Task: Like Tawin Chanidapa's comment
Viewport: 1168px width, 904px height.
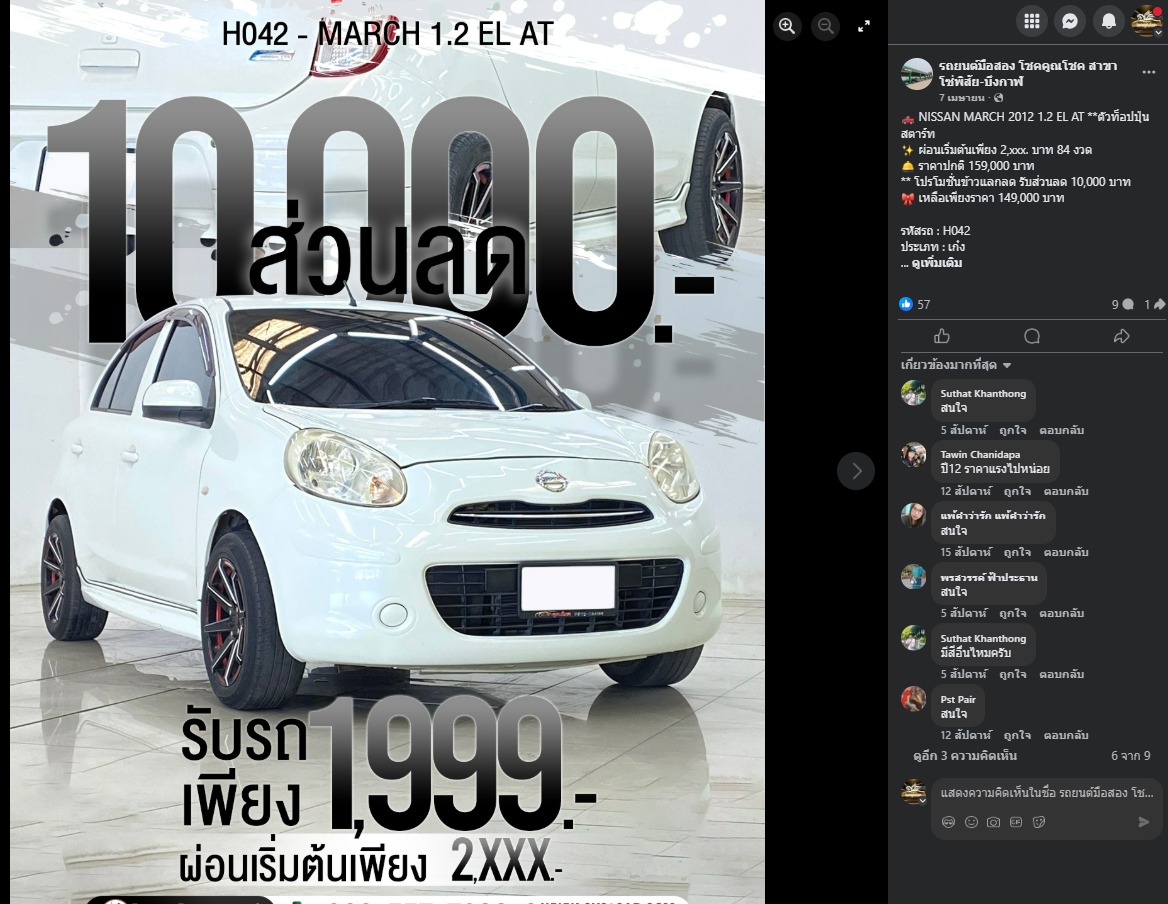Action: (1017, 491)
